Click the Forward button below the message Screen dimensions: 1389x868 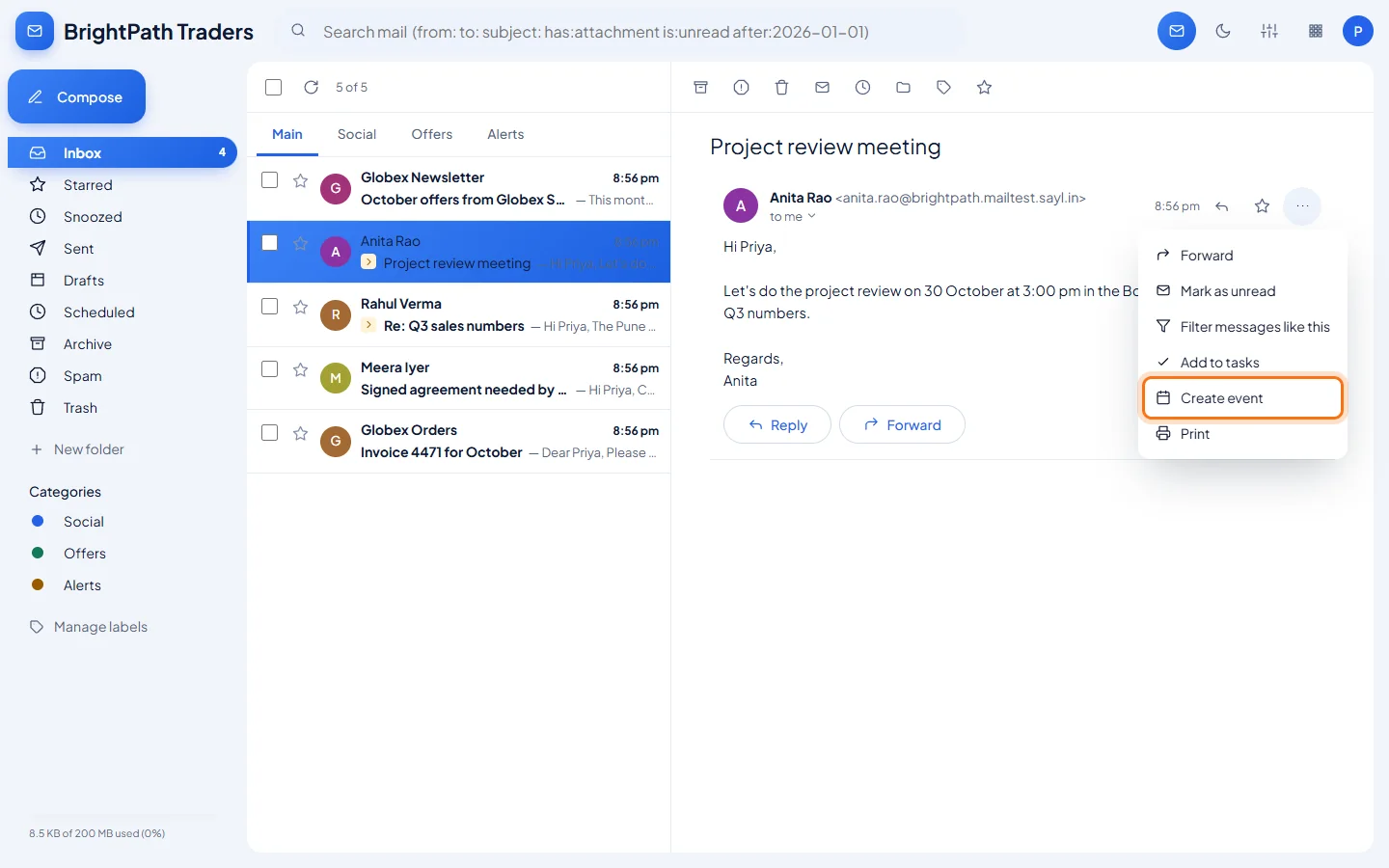pos(902,424)
